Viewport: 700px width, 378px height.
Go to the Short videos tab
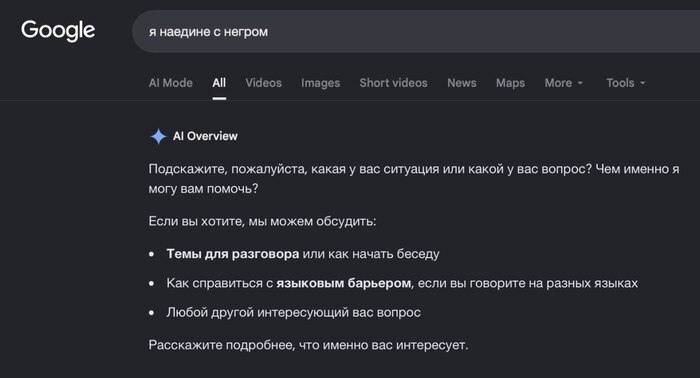(393, 83)
